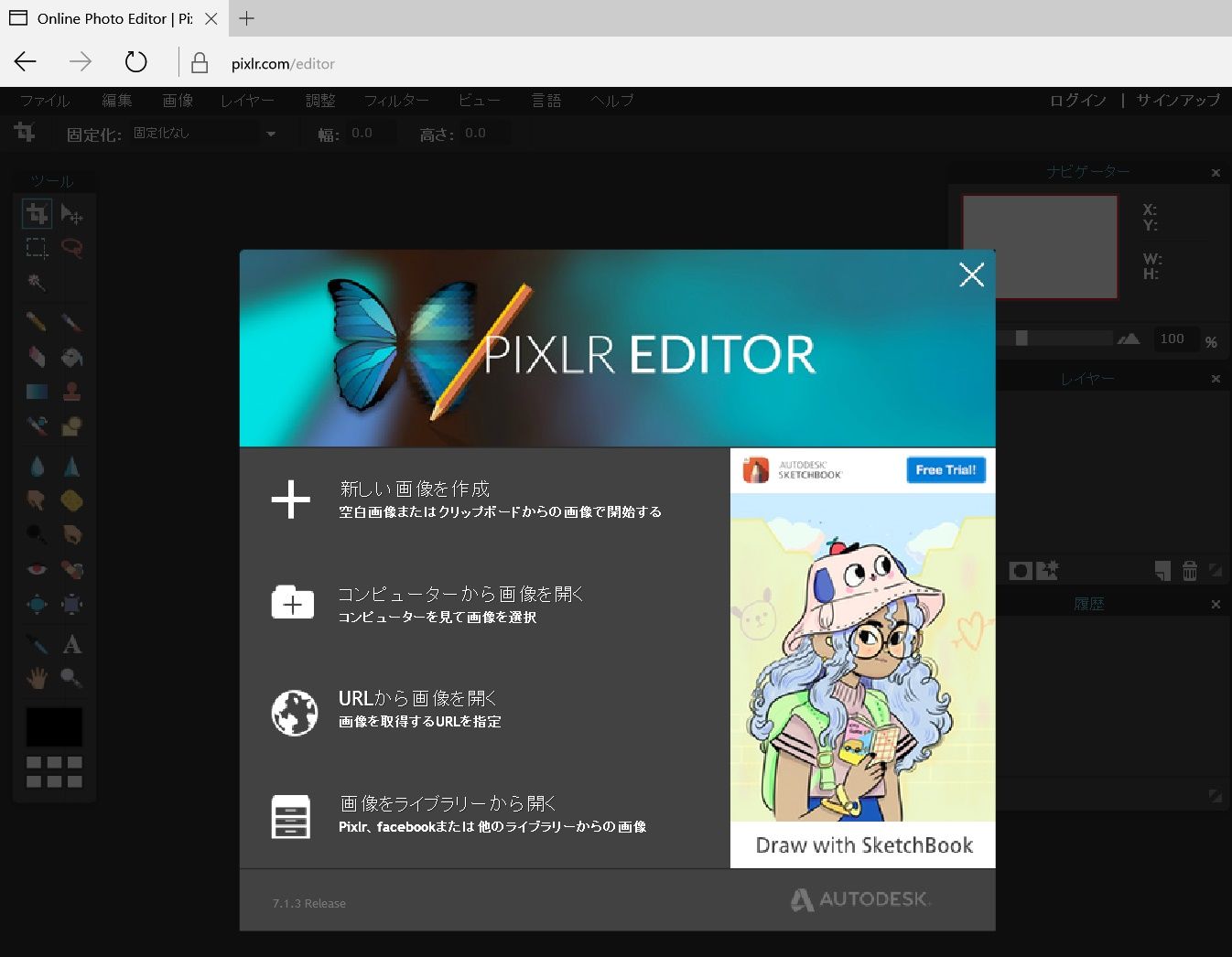Select the Crop tool in the tools panel

pos(37,214)
